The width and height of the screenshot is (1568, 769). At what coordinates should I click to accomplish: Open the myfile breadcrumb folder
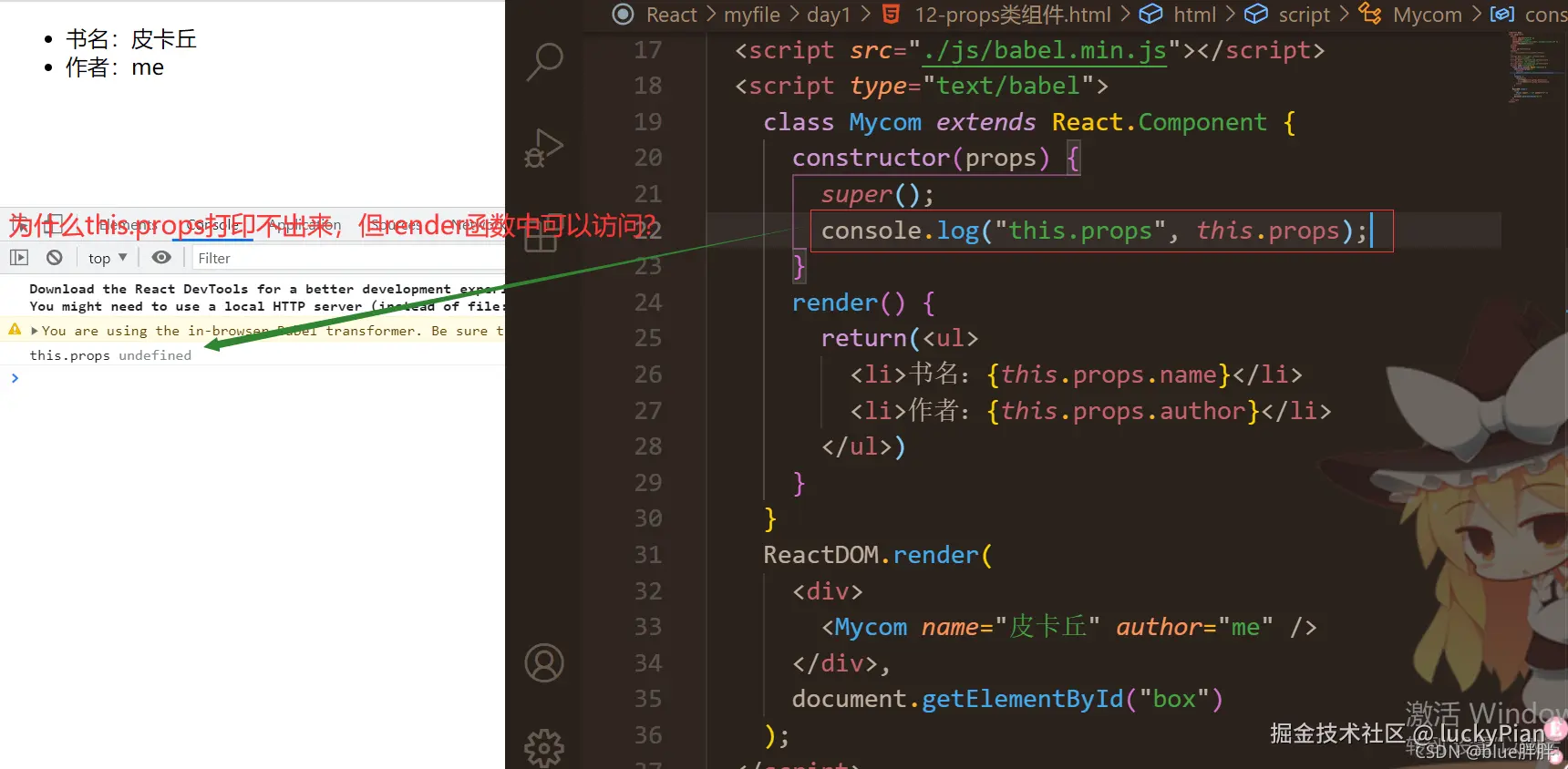click(x=752, y=15)
